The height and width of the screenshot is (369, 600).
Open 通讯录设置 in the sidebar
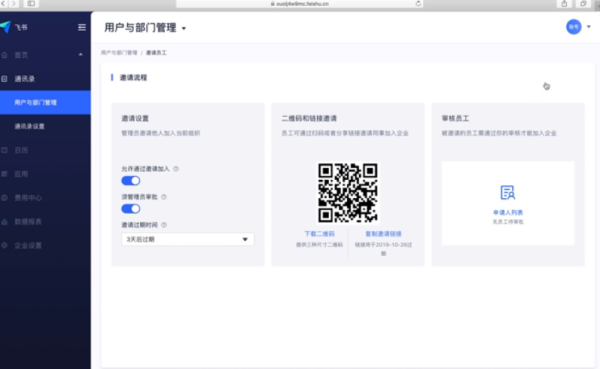coord(29,126)
